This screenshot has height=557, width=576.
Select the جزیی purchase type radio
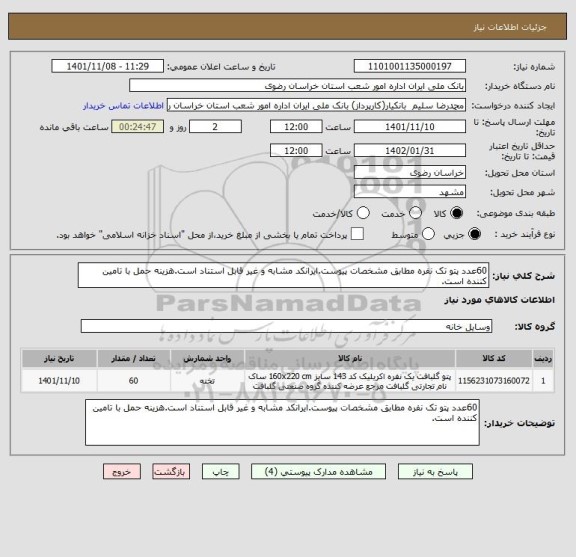point(475,234)
